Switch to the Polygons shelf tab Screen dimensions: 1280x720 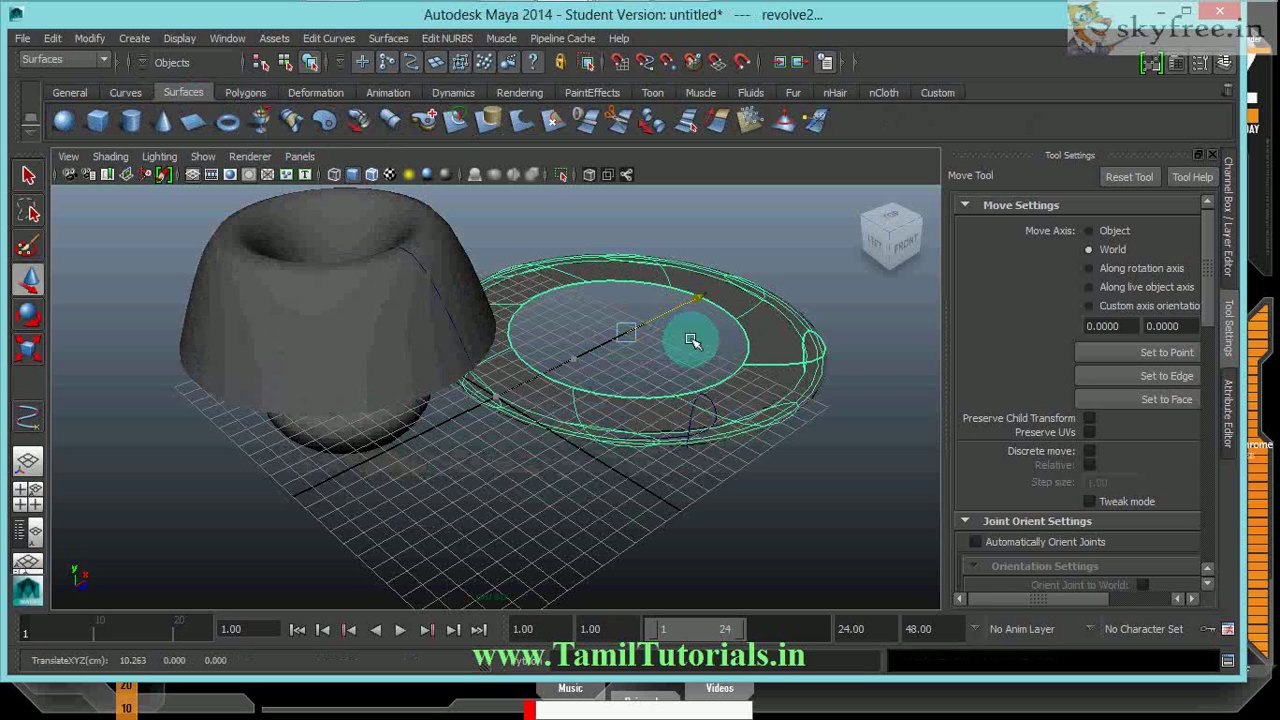coord(245,93)
